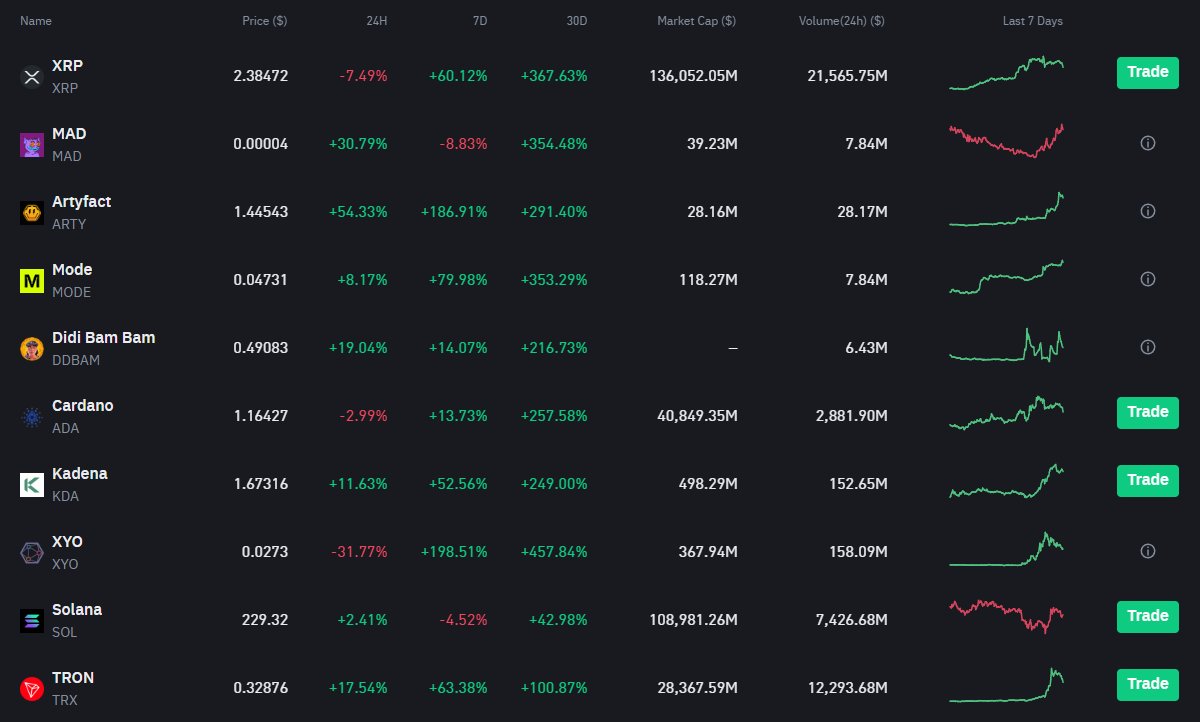The width and height of the screenshot is (1200, 722).
Task: Open the TRON coin name link
Action: coord(73,677)
